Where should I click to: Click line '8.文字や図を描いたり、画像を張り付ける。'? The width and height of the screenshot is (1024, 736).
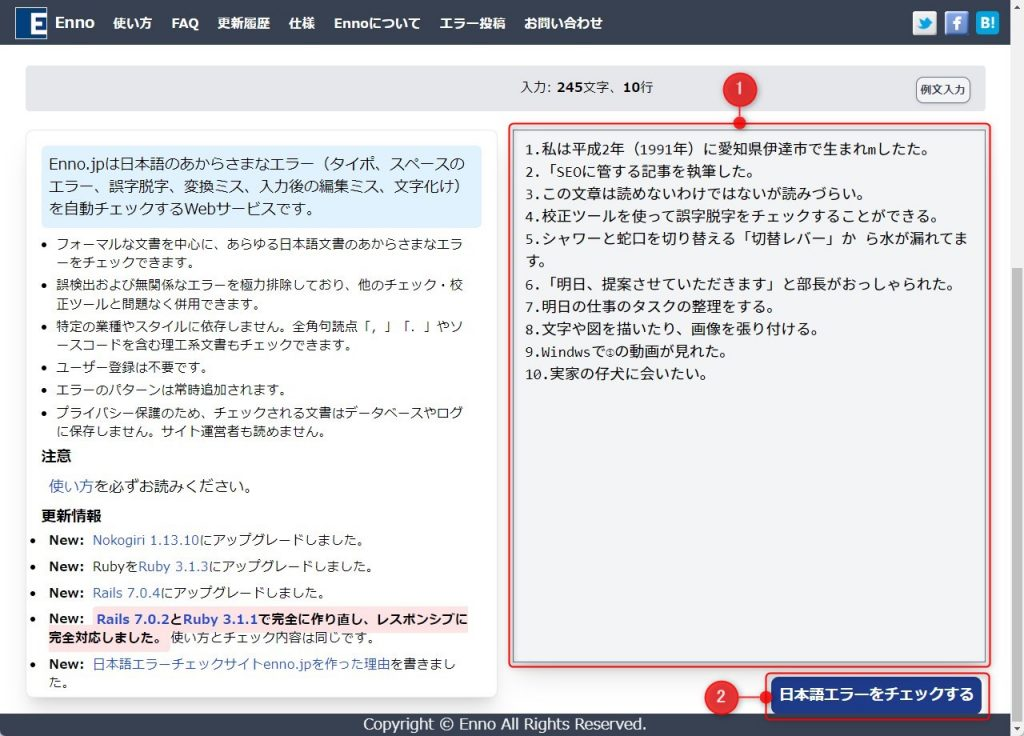point(672,328)
